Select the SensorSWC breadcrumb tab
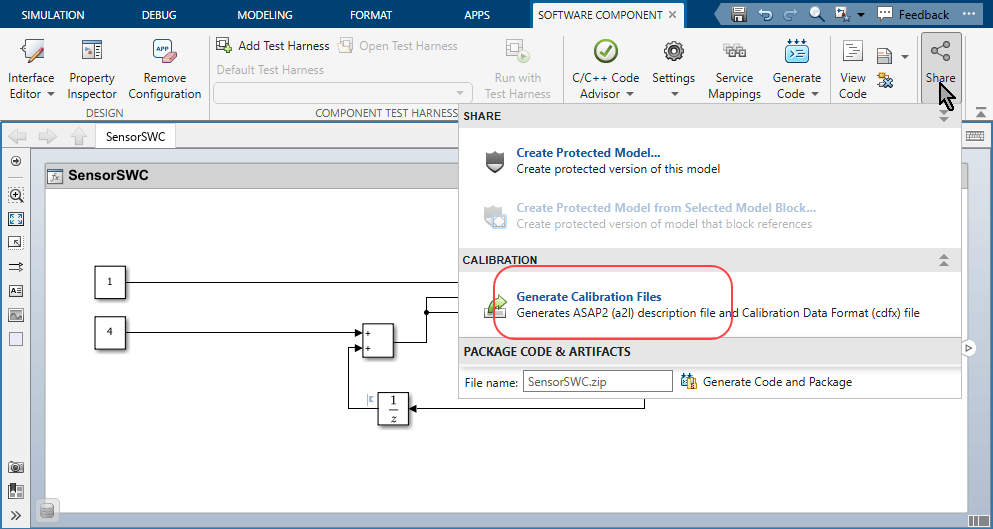The image size is (993, 529). (x=136, y=136)
